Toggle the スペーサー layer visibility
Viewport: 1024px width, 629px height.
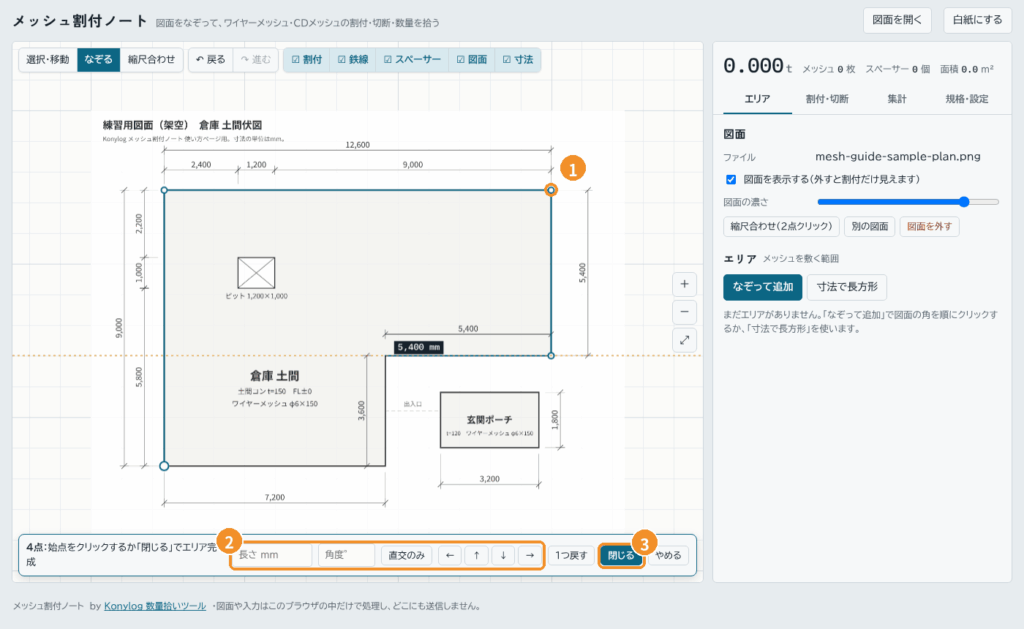tap(413, 59)
